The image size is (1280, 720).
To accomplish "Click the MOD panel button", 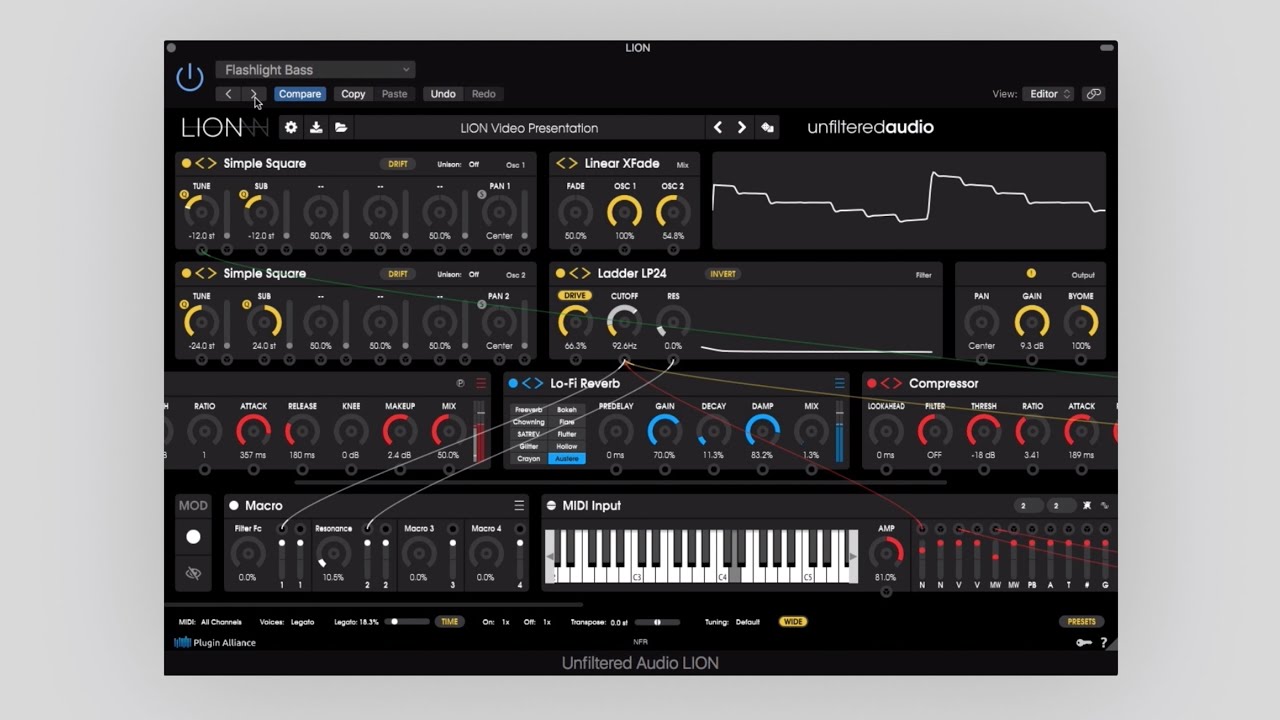I will (193, 506).
